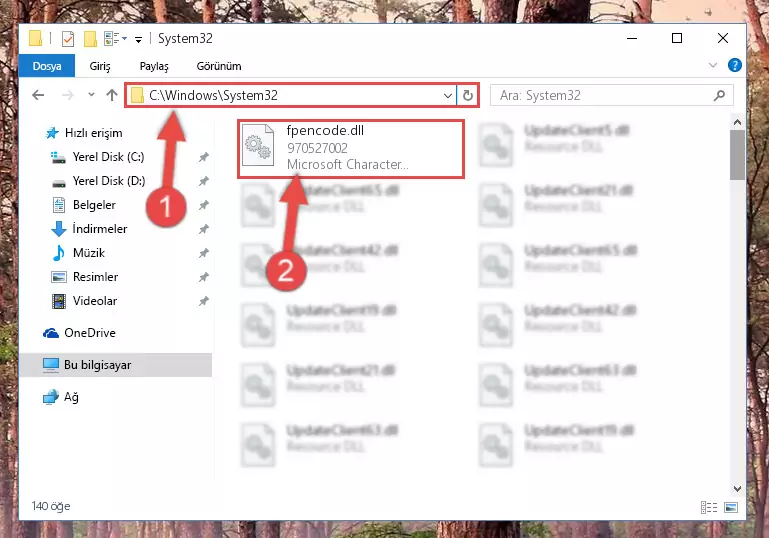Expand the ribbon with the chevron
Viewport: 769px width, 538px height.
tap(713, 65)
